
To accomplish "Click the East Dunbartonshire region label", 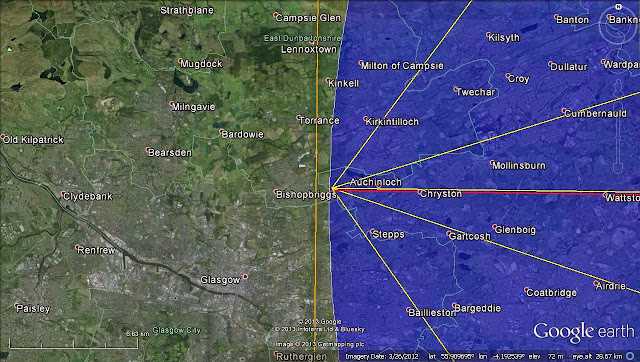I will point(302,38).
